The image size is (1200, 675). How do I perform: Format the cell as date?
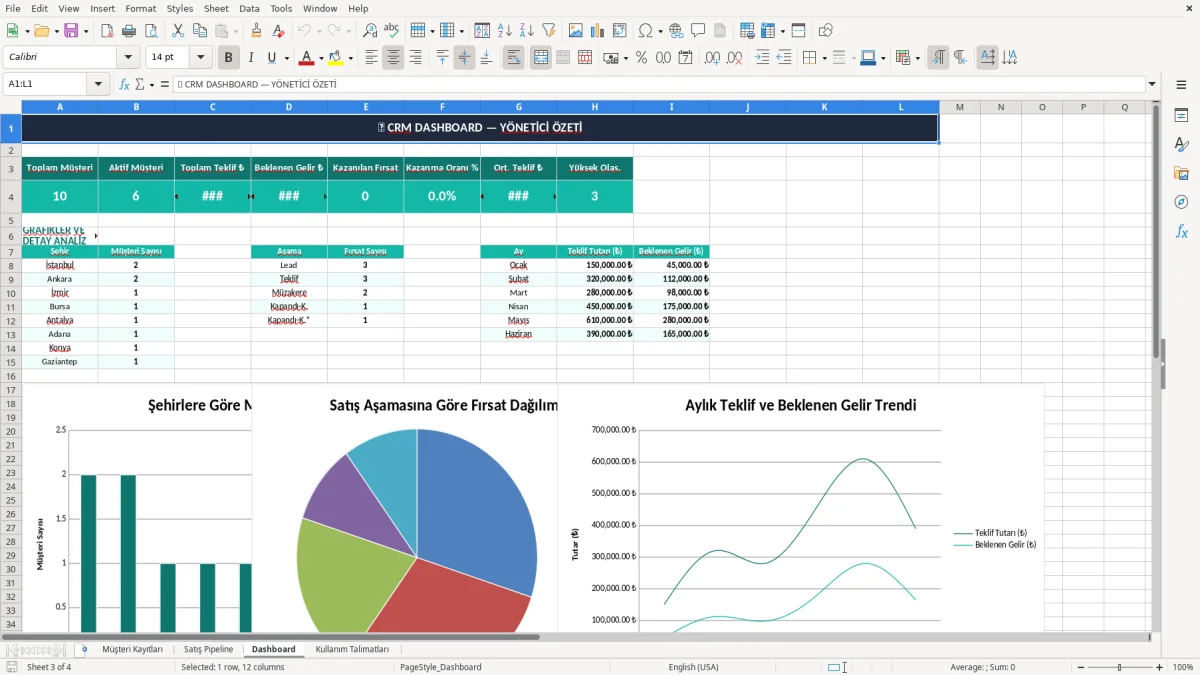click(x=685, y=58)
